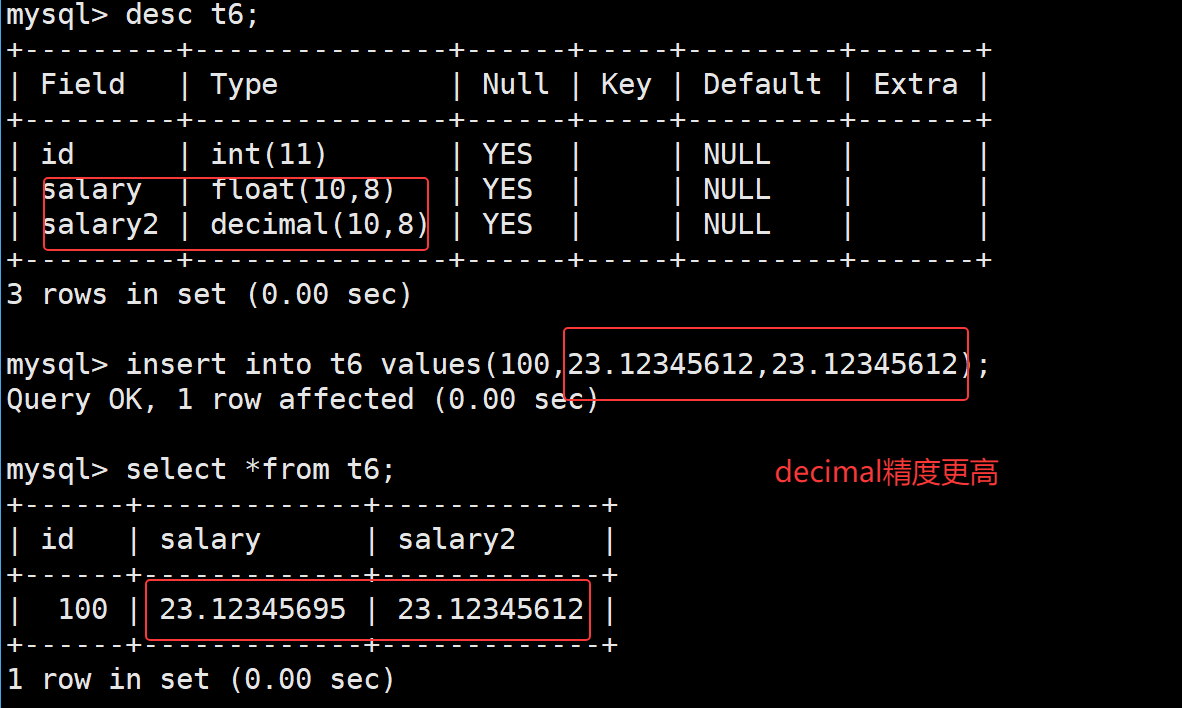Screen dimensions: 1182x708
Task: Click 'id' in the desc Field column
Action: tap(57, 155)
